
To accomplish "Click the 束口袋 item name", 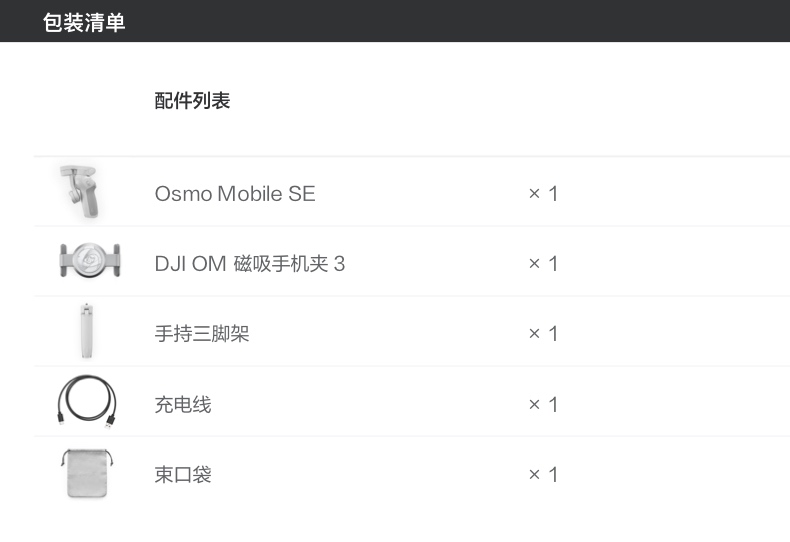I will click(x=183, y=475).
